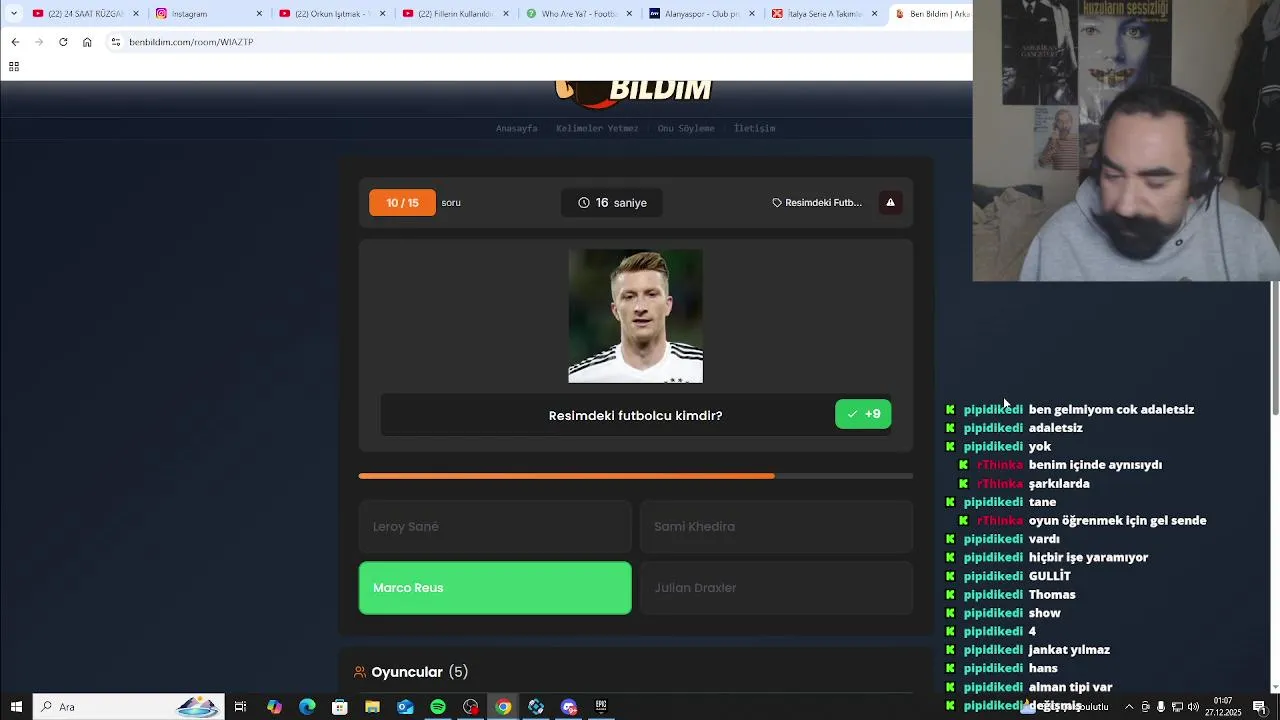1280x720 pixels.
Task: Switch to the Fillerin Kullanıldığı tab
Action: [x=455, y=13]
